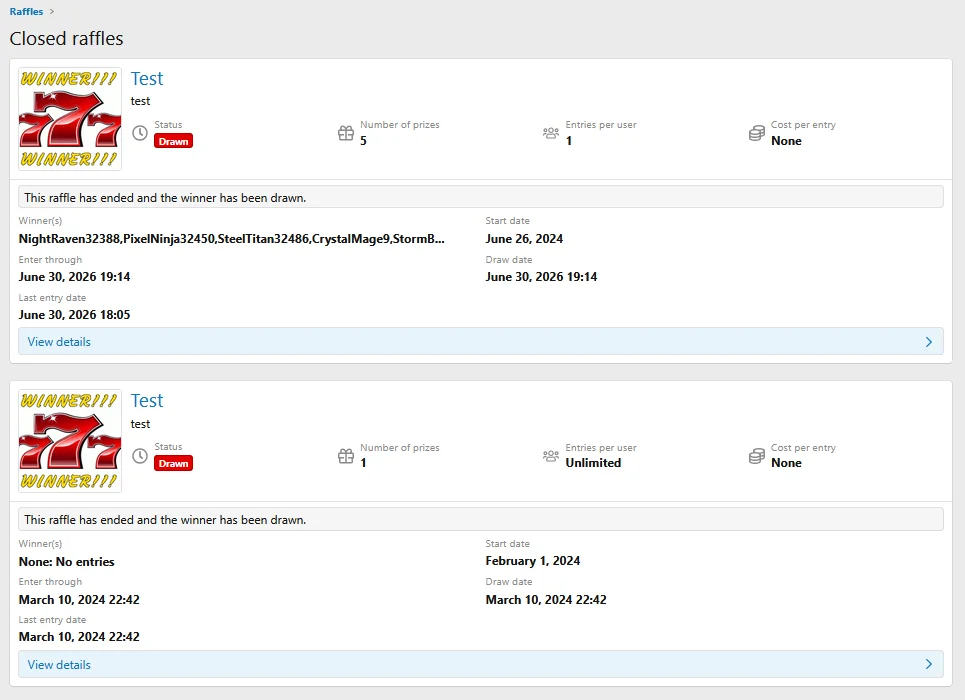Open the second Test raffle title

(147, 401)
